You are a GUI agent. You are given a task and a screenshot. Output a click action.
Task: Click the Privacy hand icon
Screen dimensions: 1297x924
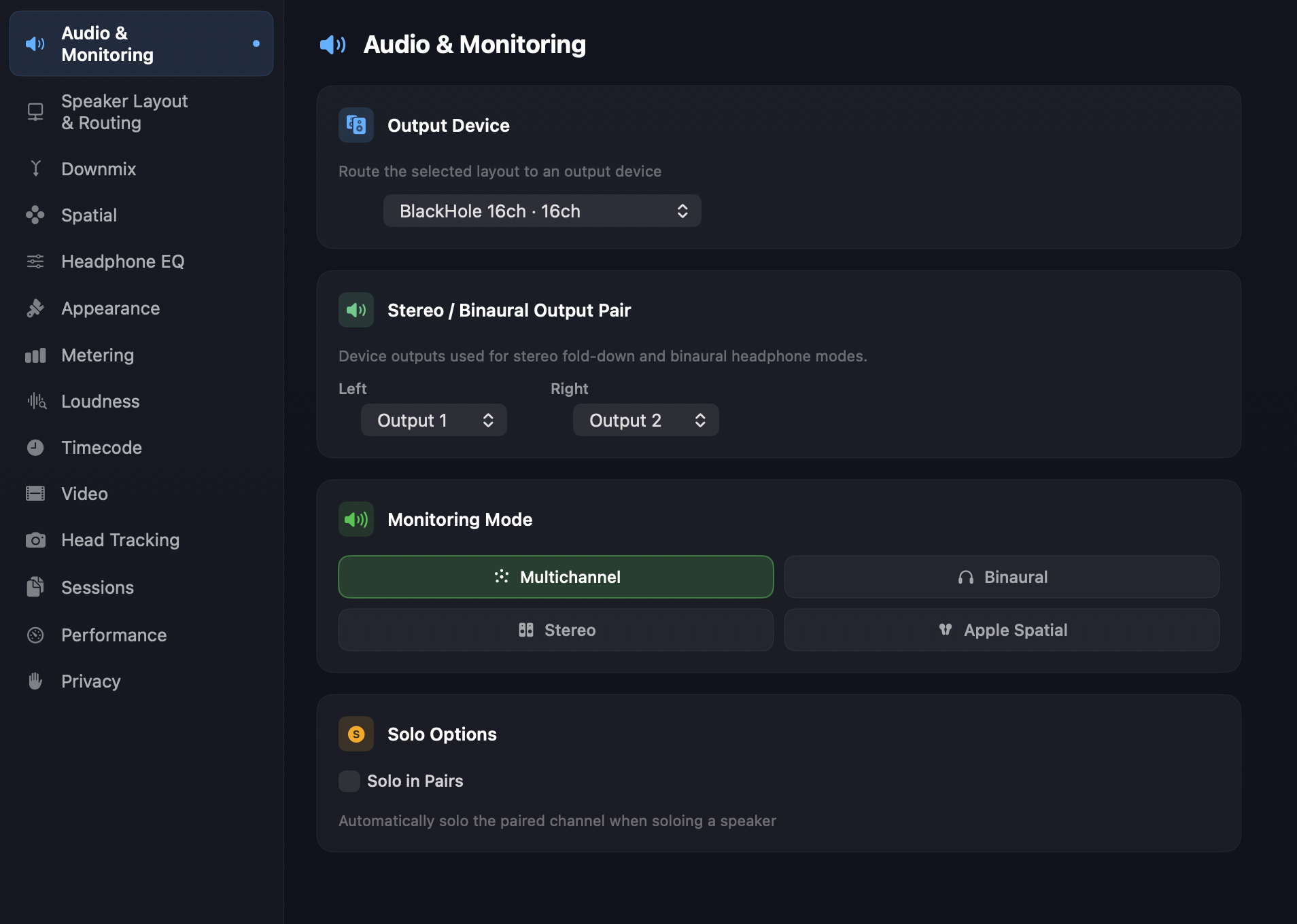[35, 681]
